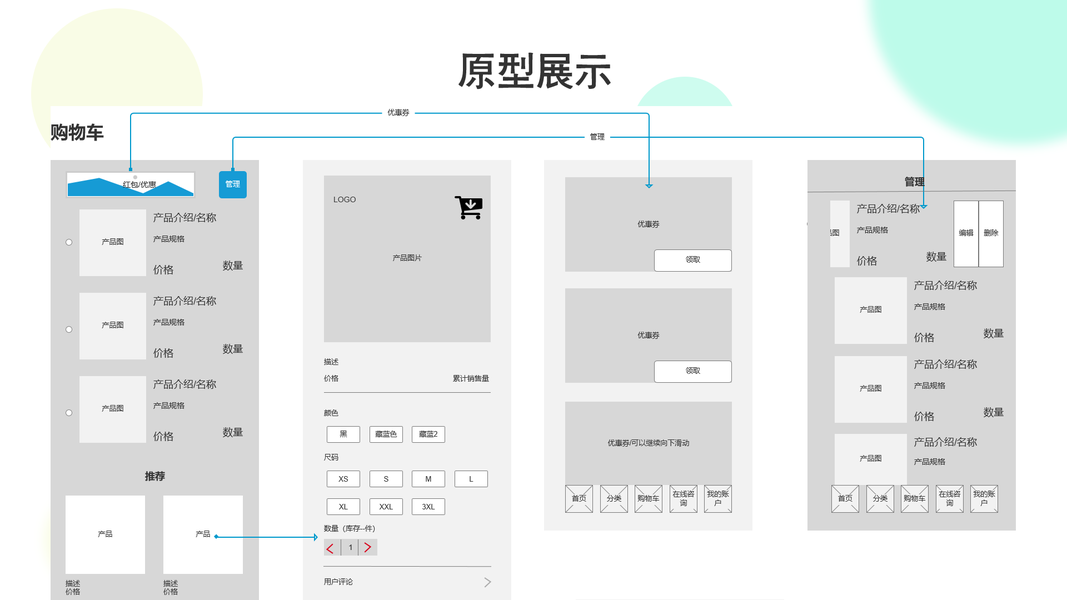Select radio button of third cart product
The width and height of the screenshot is (1067, 600).
[69, 413]
